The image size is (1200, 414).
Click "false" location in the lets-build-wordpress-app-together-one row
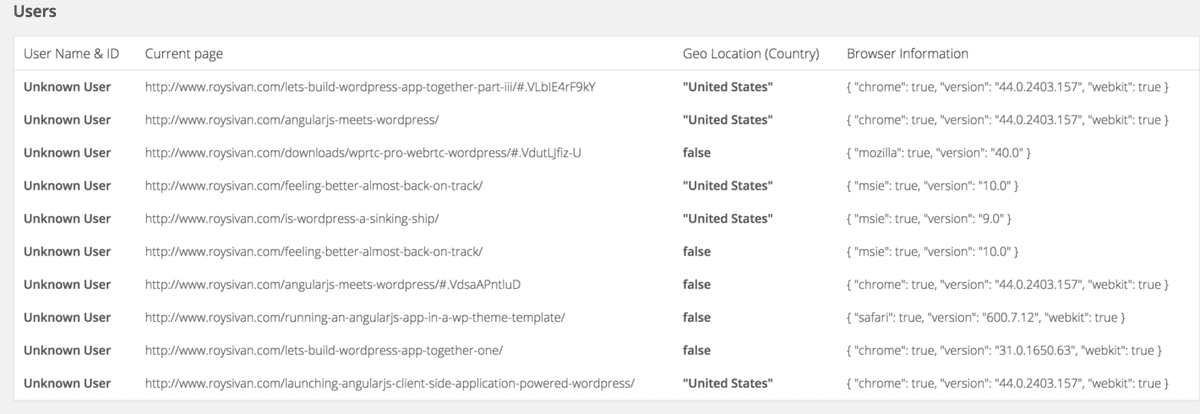[x=697, y=351]
